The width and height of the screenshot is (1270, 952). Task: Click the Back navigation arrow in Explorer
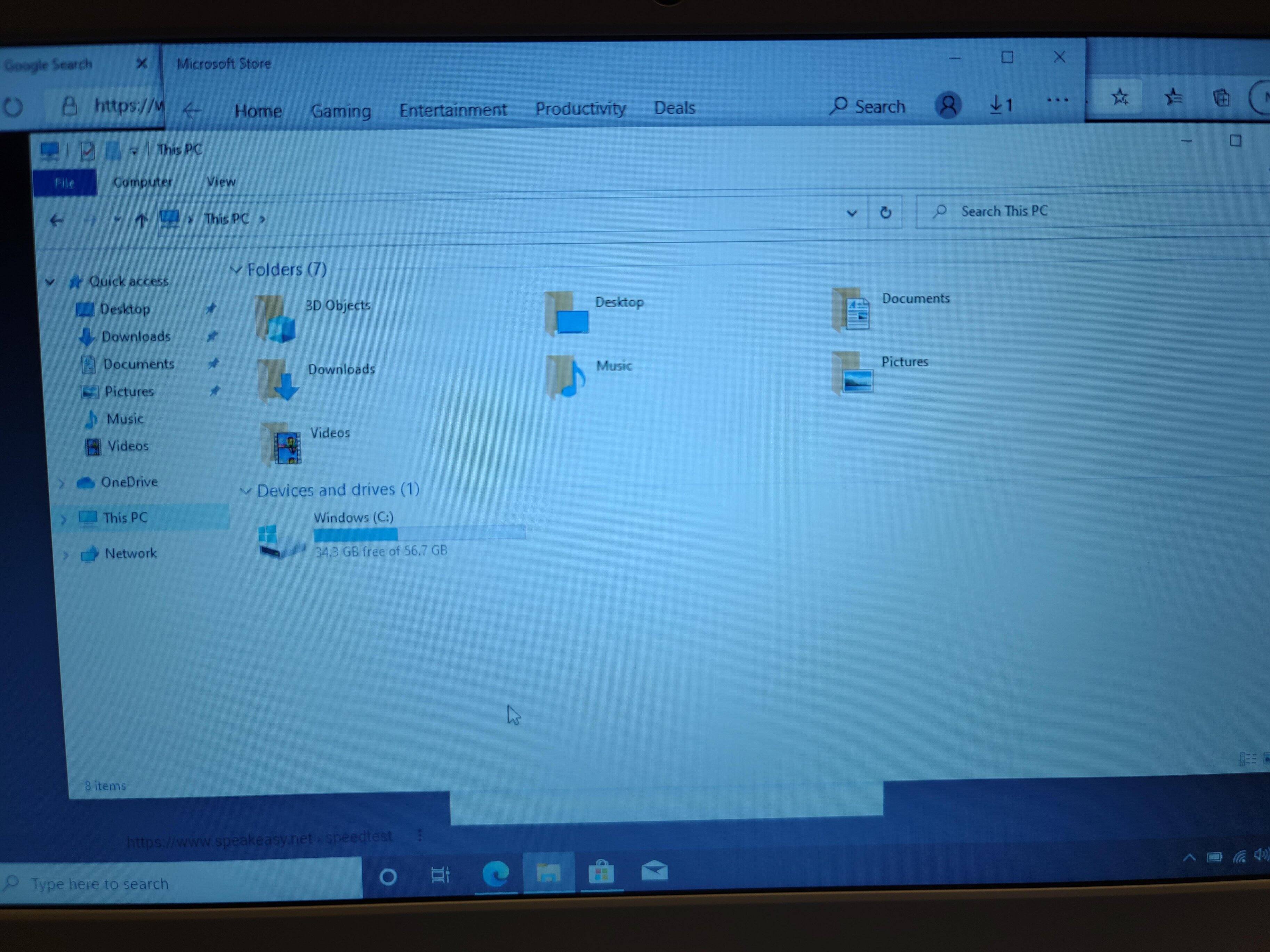(x=56, y=220)
